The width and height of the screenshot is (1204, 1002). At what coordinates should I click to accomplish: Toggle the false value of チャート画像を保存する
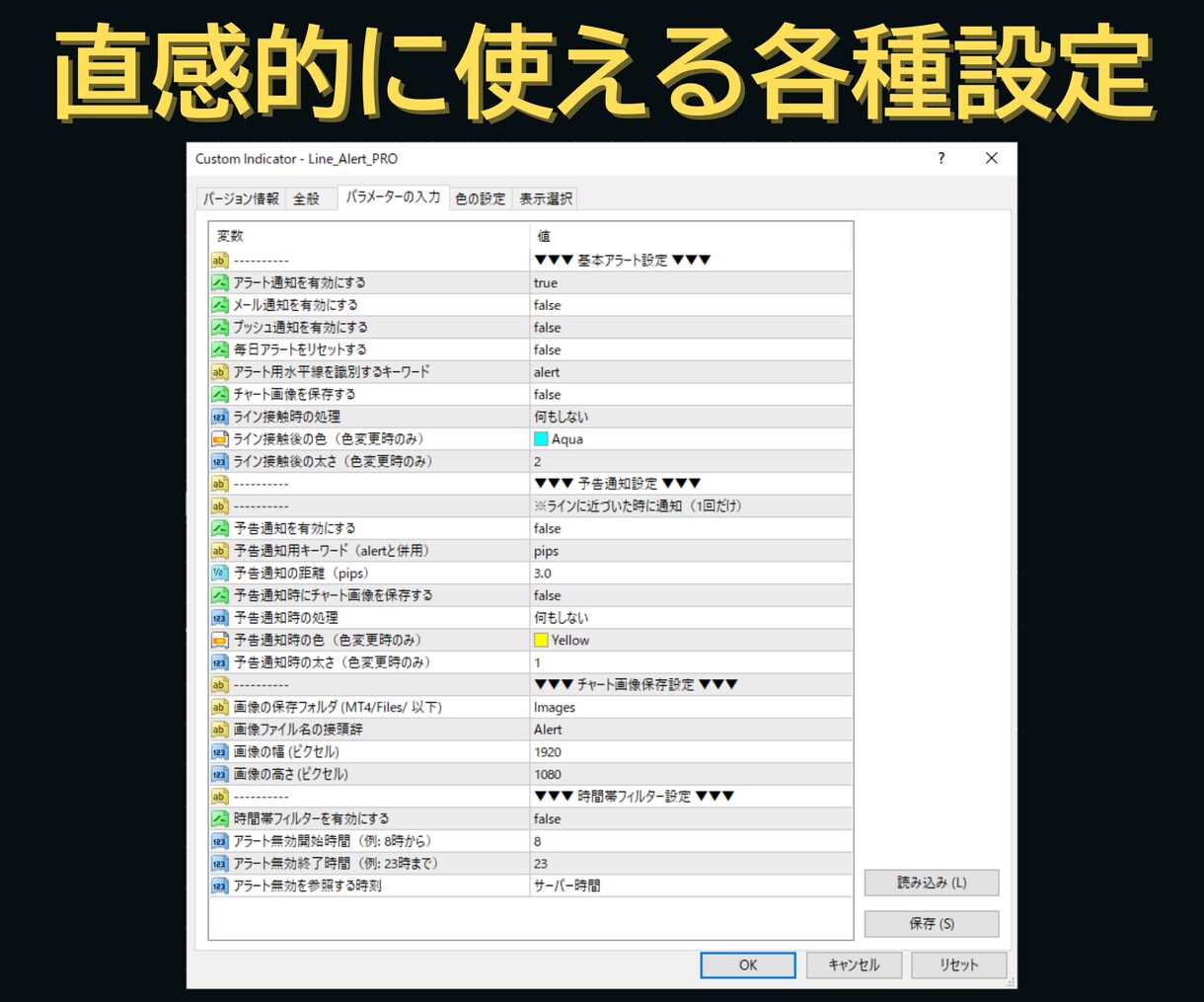click(x=691, y=394)
